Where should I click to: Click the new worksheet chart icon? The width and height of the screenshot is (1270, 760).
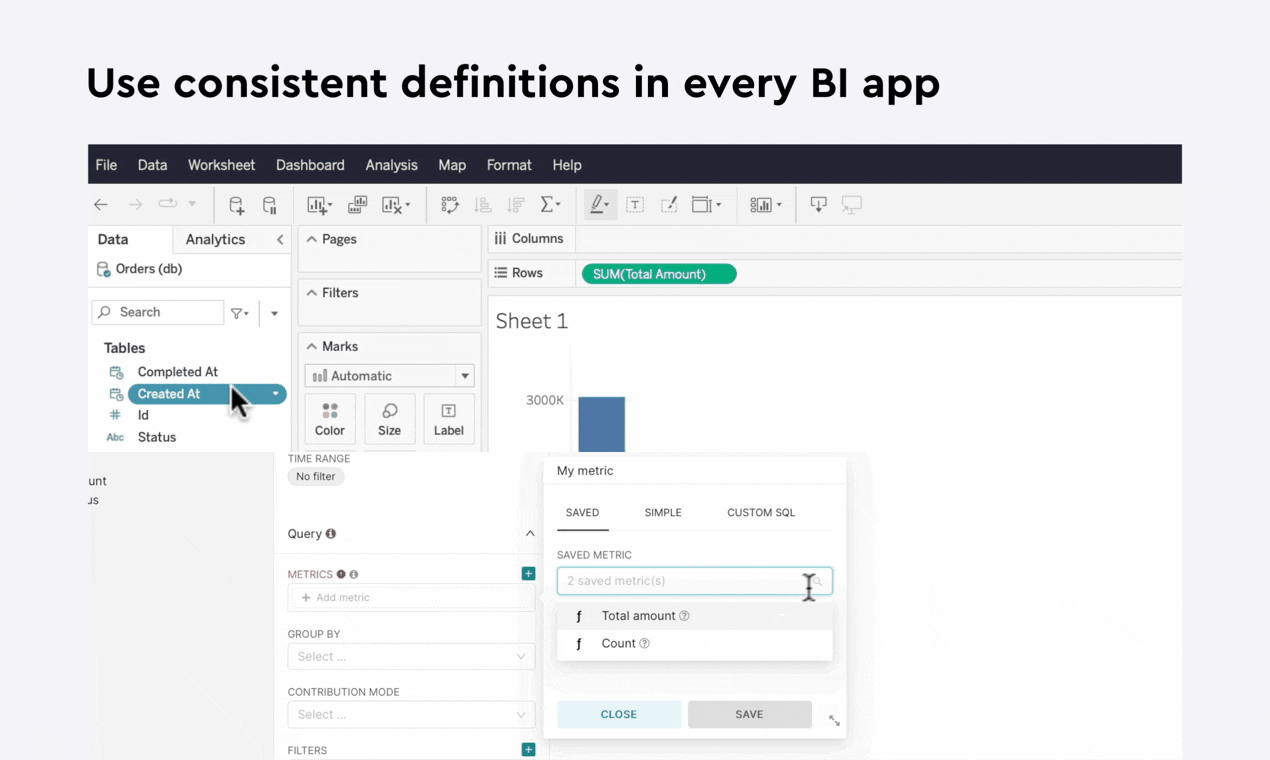pos(319,205)
